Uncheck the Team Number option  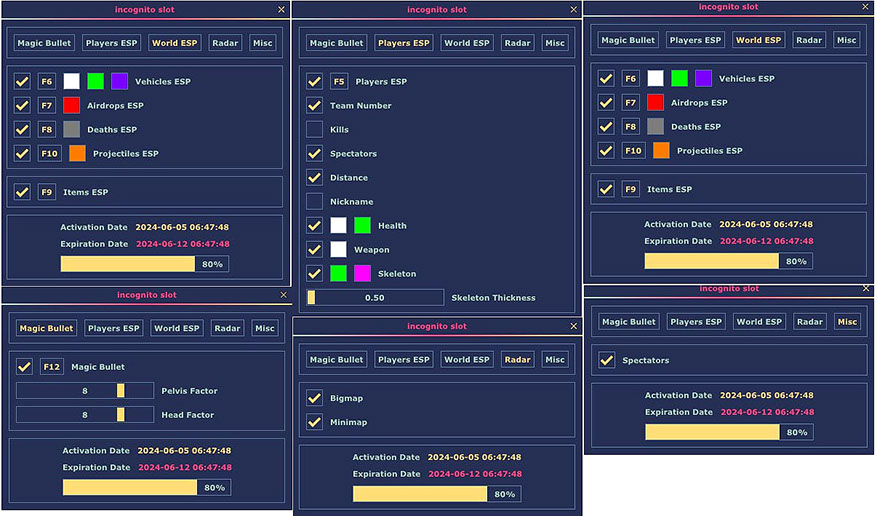(314, 106)
